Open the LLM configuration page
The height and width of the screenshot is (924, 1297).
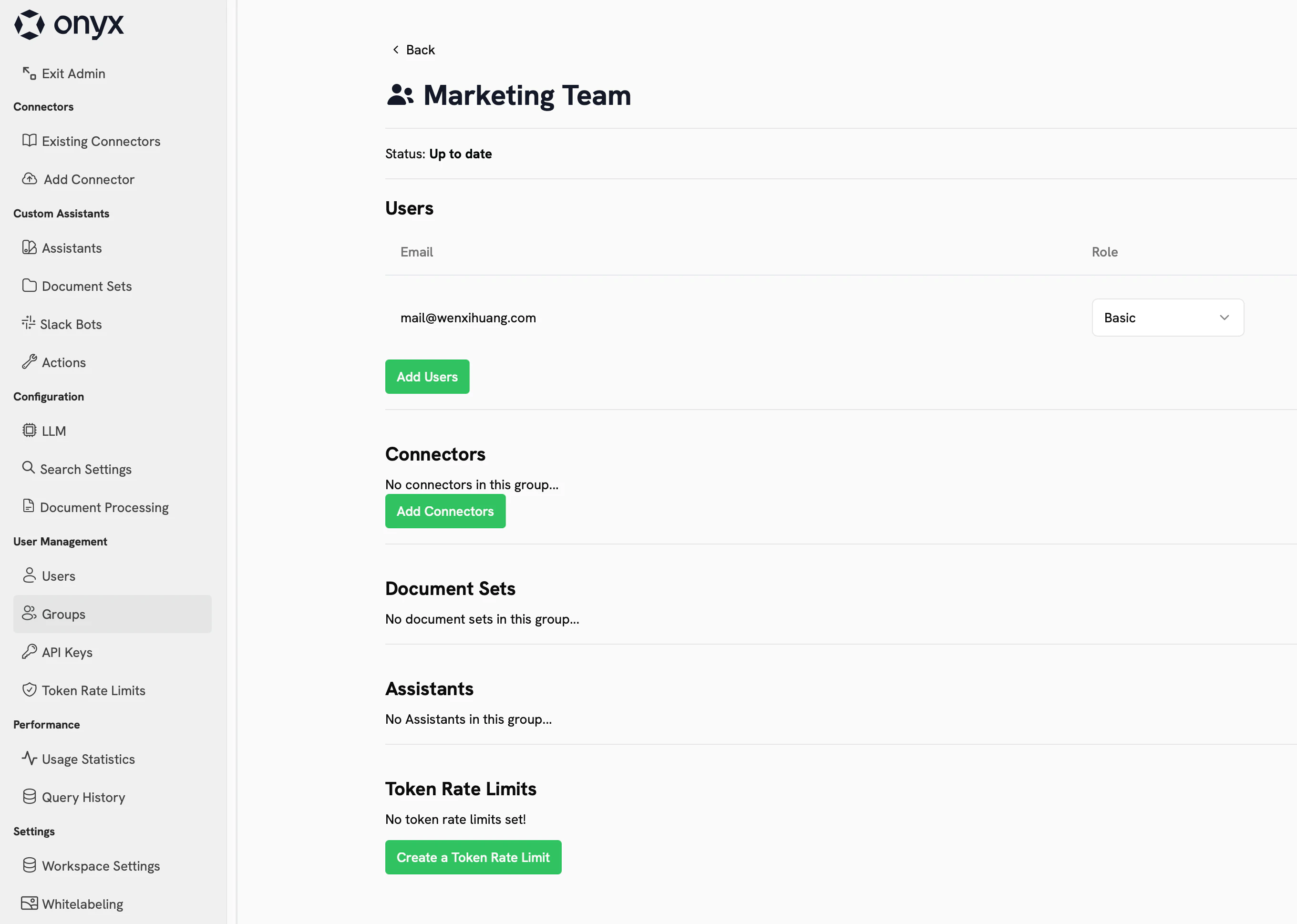tap(53, 431)
